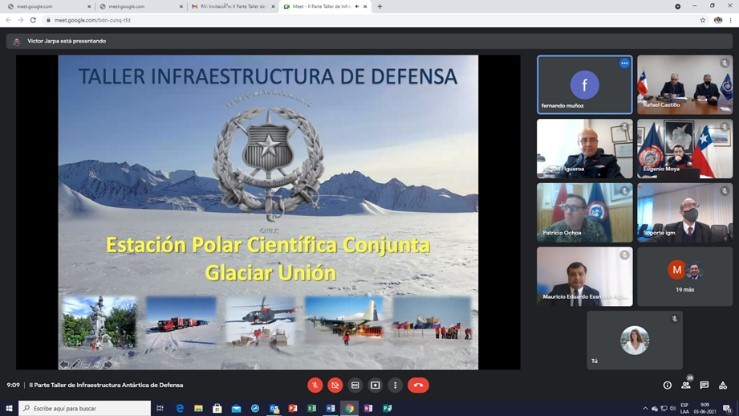This screenshot has width=739, height=416.
Task: Open the Mail app from the taskbar
Action: pyautogui.click(x=236, y=408)
